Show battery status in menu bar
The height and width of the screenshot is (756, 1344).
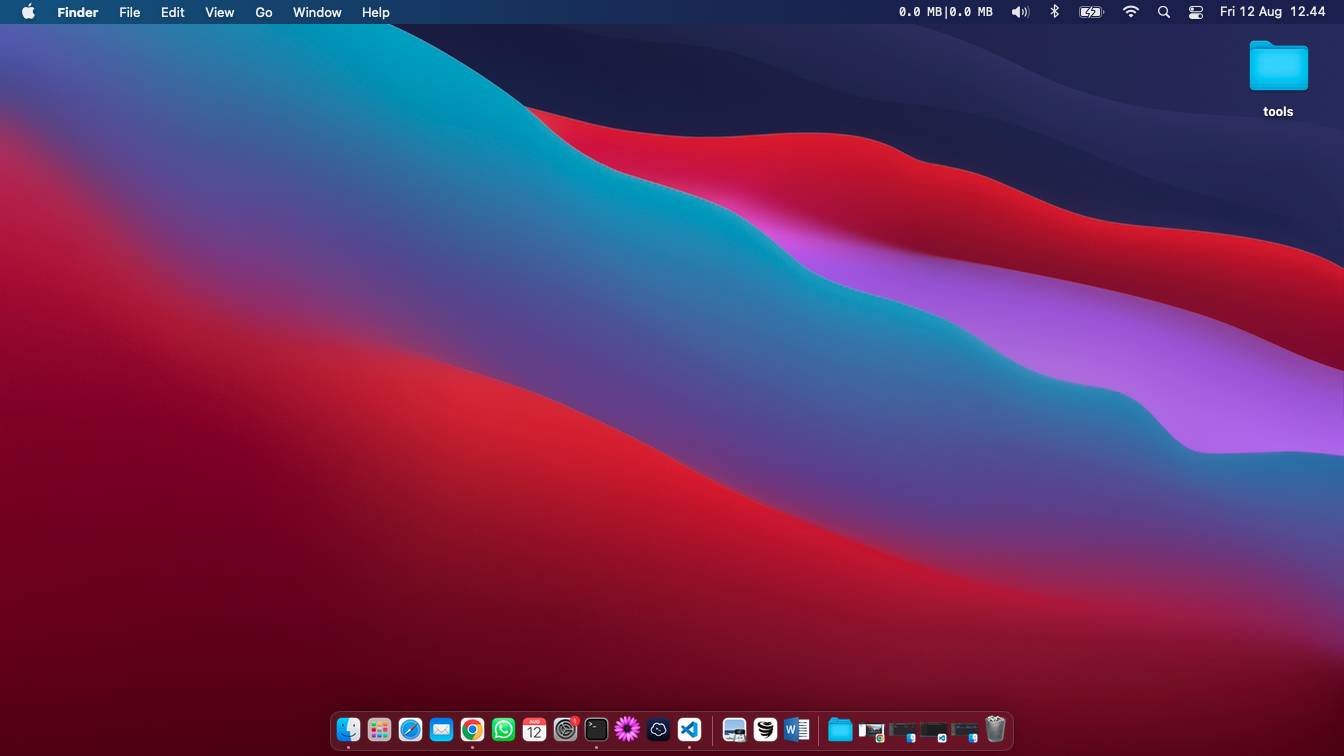pos(1091,12)
